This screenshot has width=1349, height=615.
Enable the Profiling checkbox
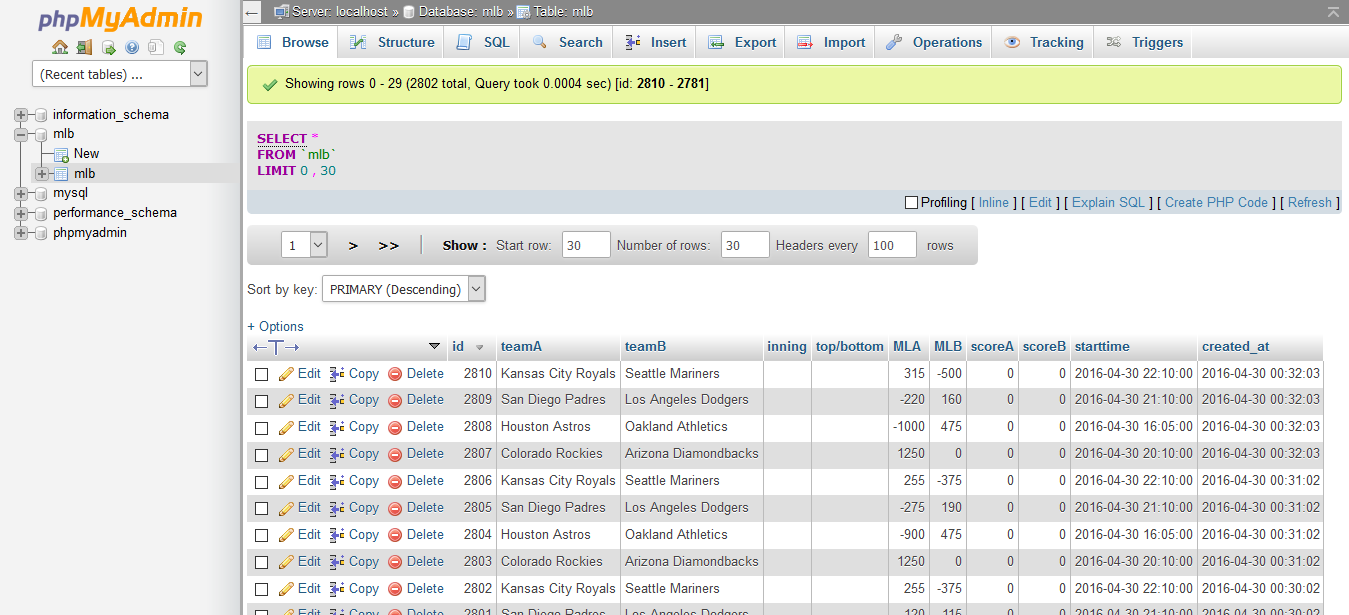[911, 202]
